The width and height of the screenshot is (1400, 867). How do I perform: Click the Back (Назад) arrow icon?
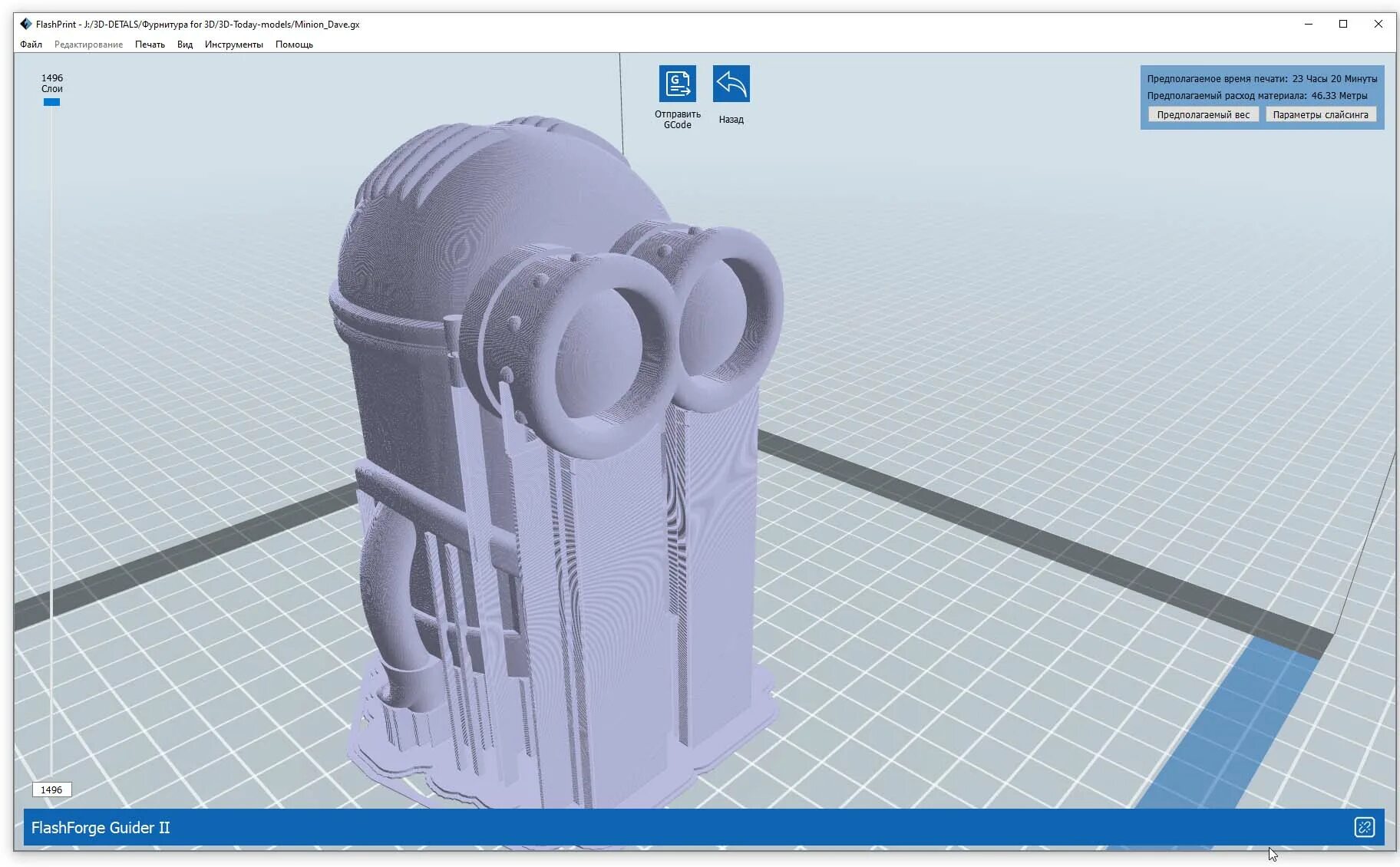[731, 83]
